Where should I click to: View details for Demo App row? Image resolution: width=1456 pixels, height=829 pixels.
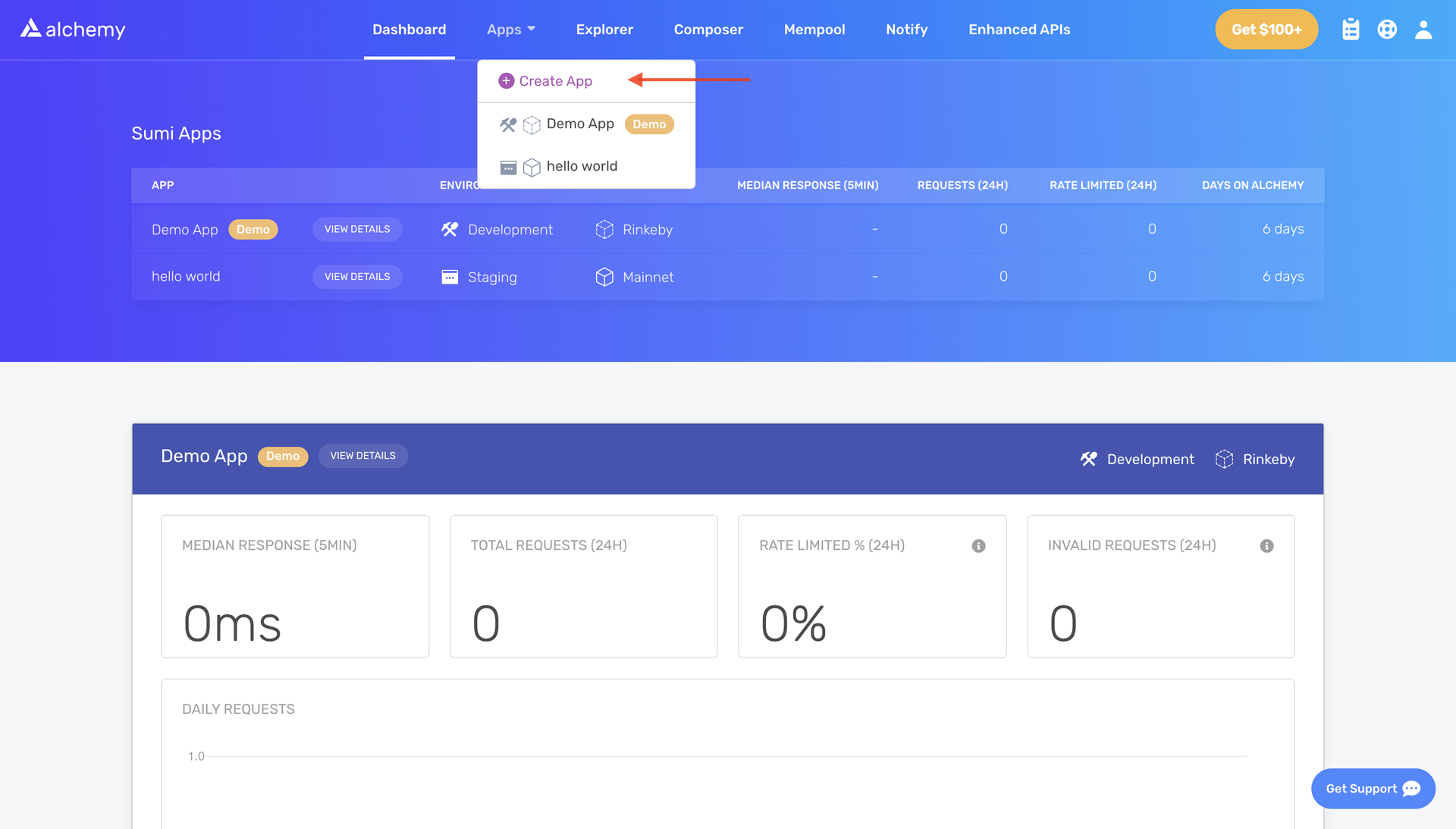pyautogui.click(x=357, y=228)
